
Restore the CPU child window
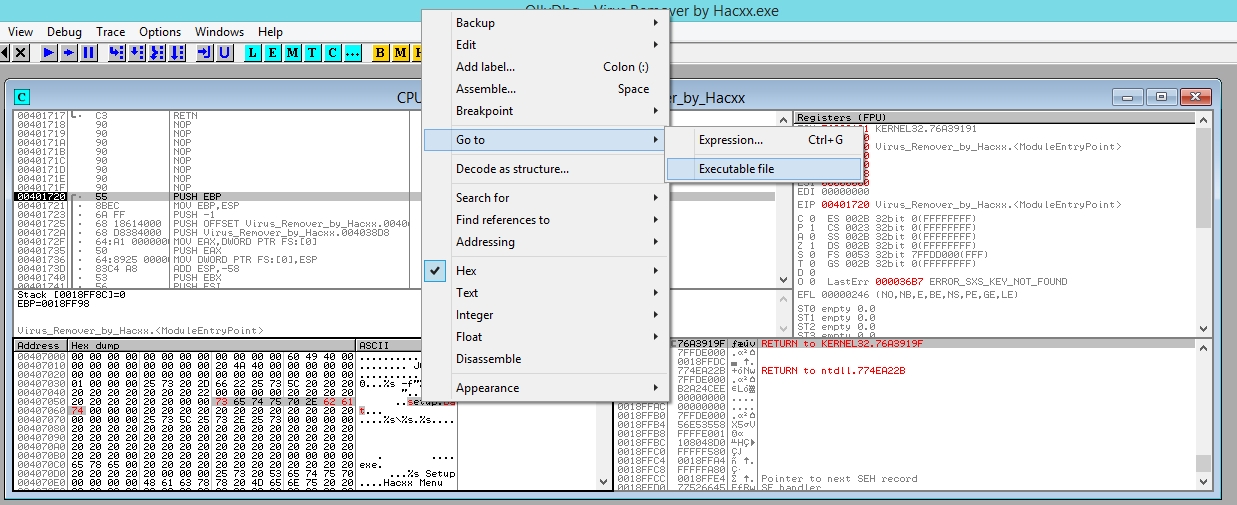[x=1161, y=97]
